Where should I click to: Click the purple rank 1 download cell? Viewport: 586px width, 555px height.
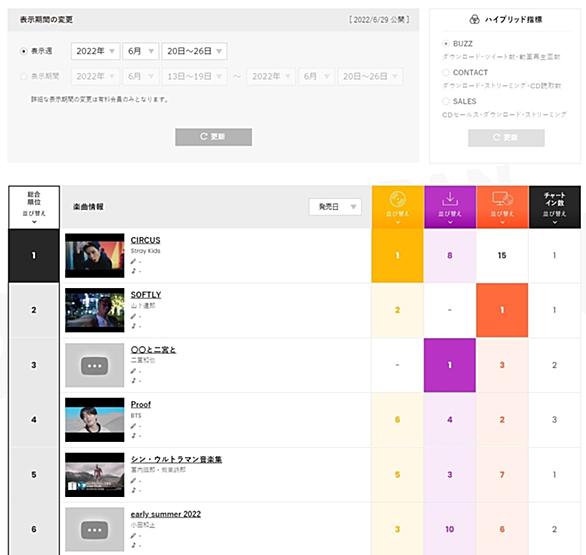tap(450, 365)
